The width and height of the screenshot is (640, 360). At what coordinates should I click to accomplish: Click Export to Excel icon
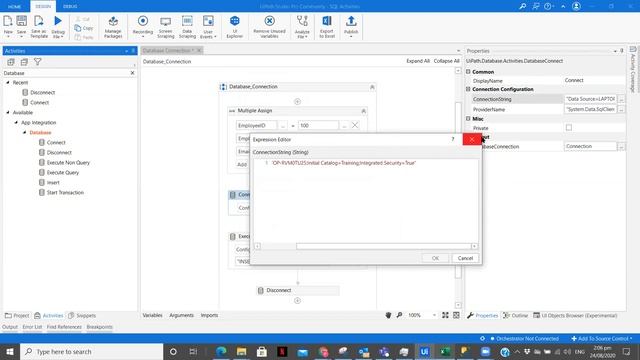pyautogui.click(x=327, y=21)
